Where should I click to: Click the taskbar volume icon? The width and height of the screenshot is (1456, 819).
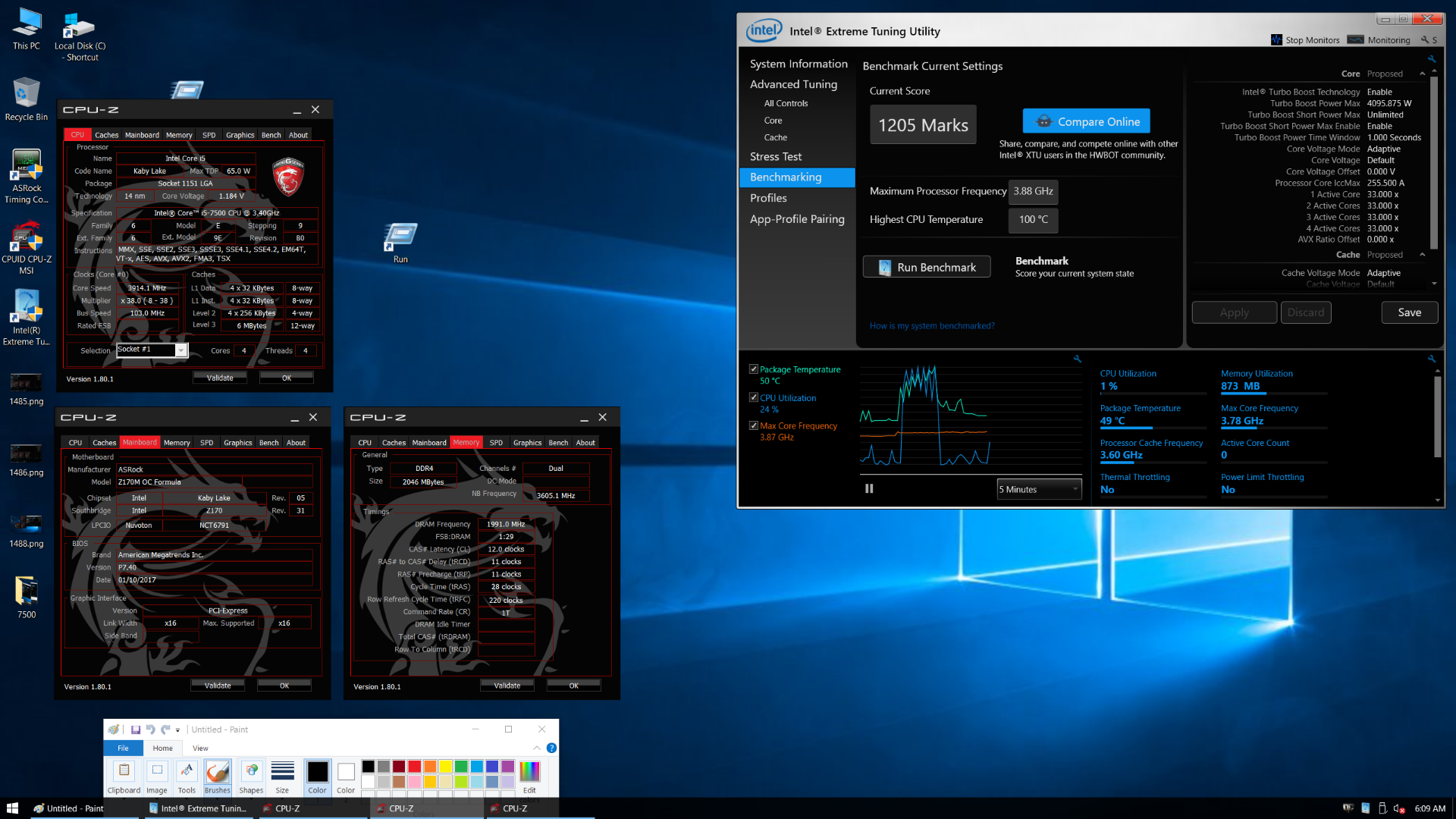(1399, 808)
